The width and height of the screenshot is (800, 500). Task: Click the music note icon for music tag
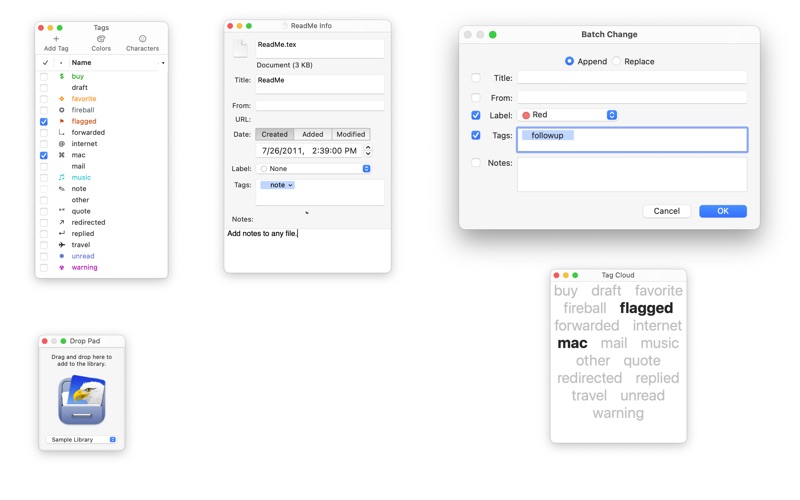61,177
